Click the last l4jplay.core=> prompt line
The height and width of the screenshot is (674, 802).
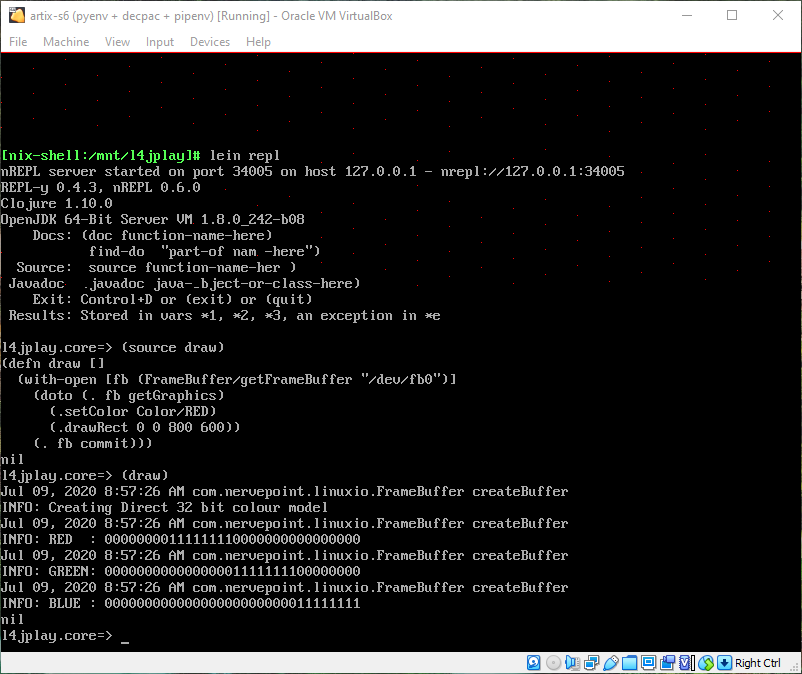[x=65, y=636]
